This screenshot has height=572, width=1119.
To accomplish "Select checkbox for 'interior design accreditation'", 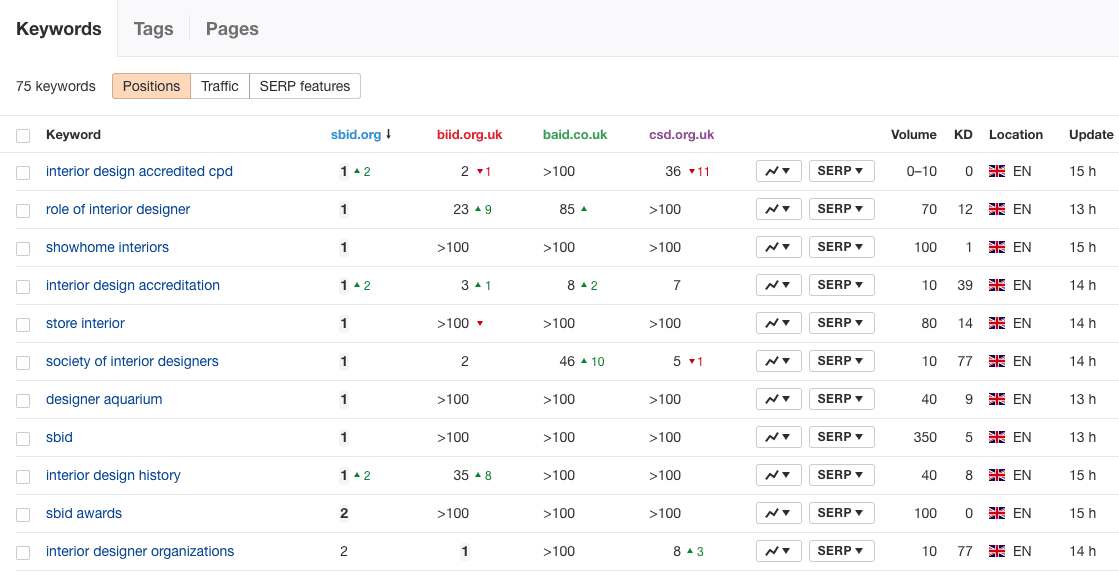I will pos(23,286).
